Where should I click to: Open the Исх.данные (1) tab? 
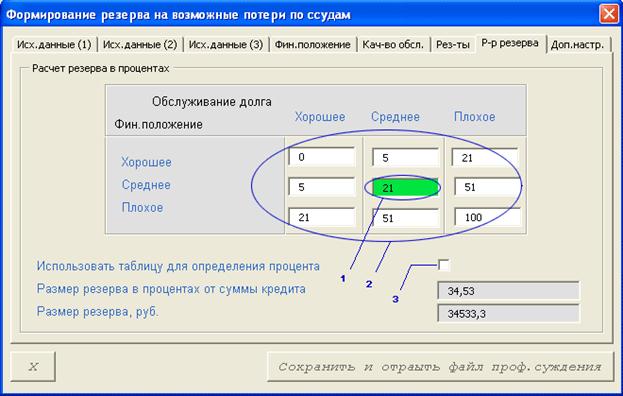[x=54, y=44]
